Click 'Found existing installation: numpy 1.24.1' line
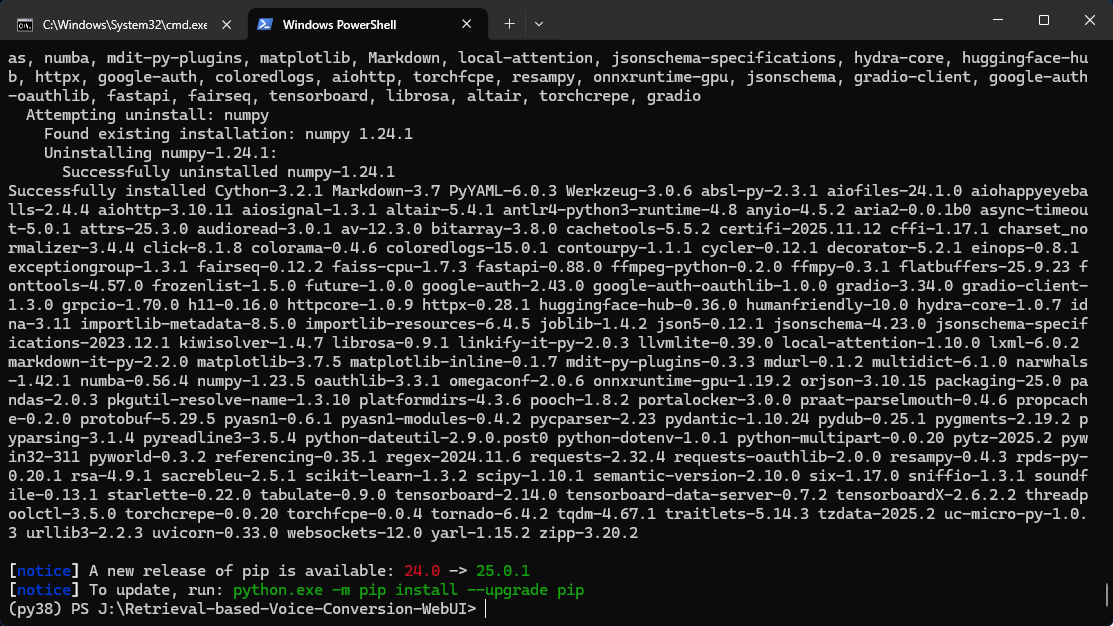 [x=228, y=134]
